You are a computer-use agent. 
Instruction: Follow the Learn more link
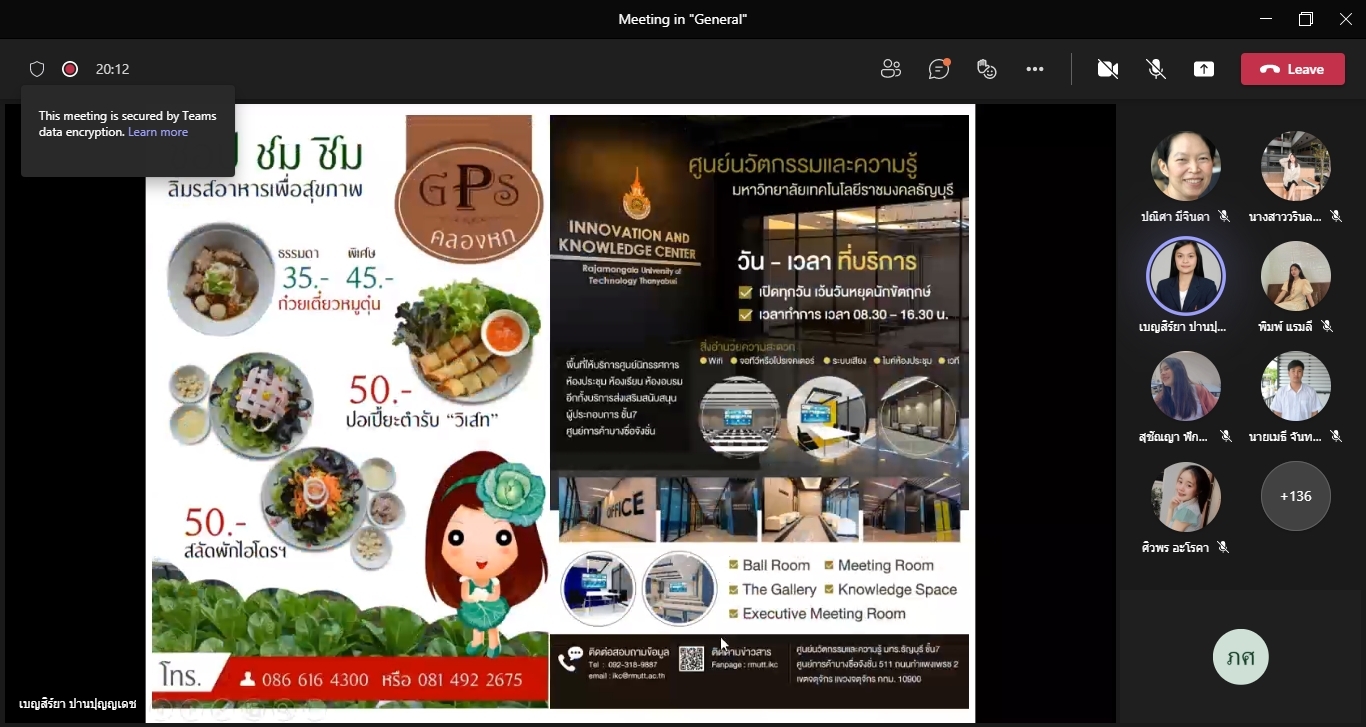(x=158, y=132)
